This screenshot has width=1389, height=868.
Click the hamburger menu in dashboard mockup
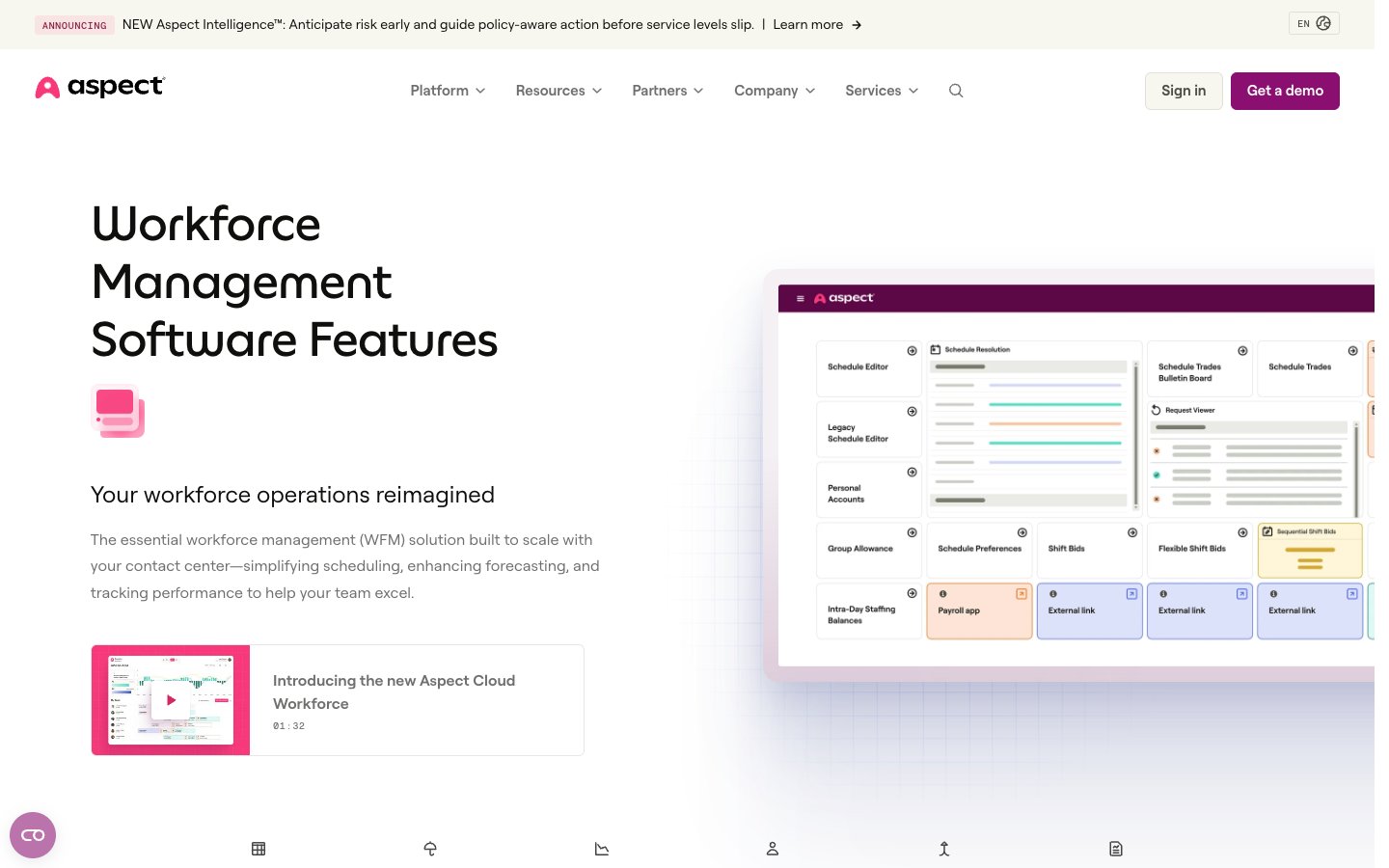(x=800, y=298)
